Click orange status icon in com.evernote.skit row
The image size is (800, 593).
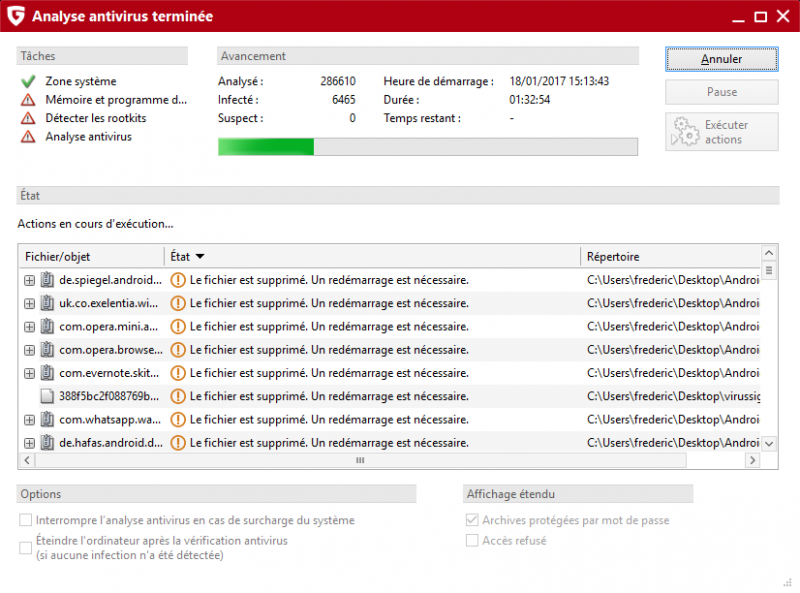coord(178,373)
